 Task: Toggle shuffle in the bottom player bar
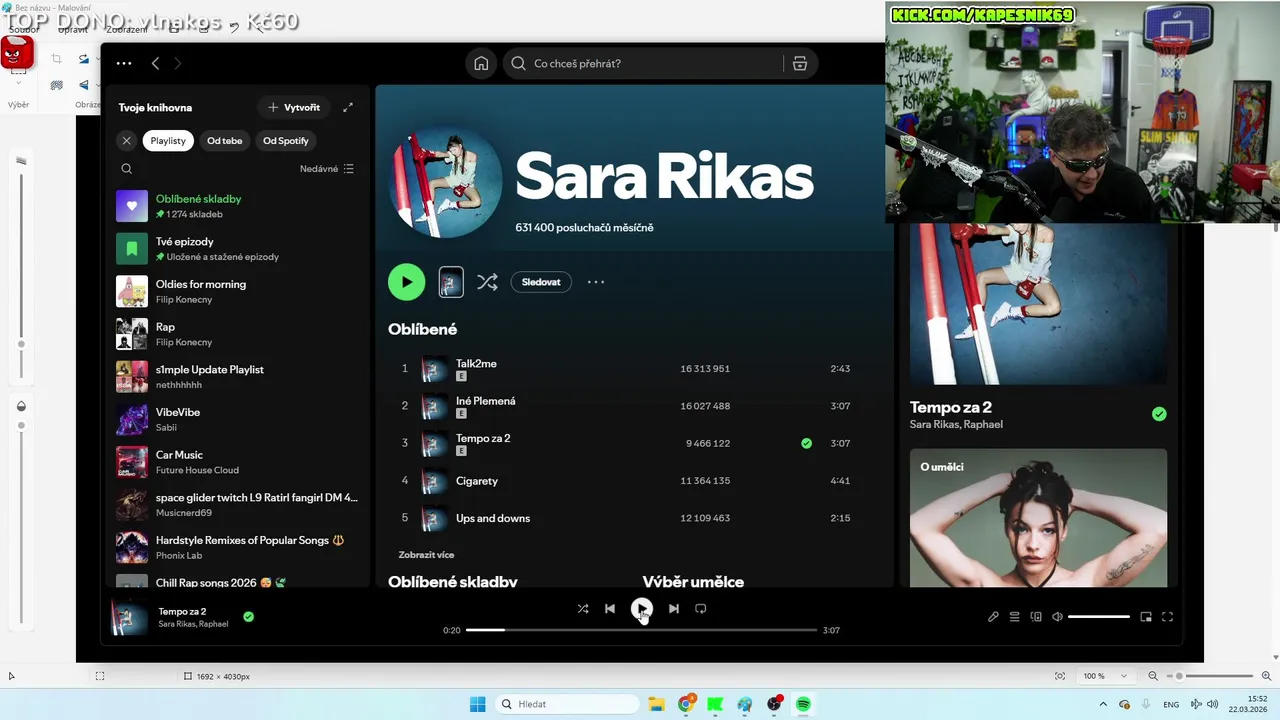[583, 608]
